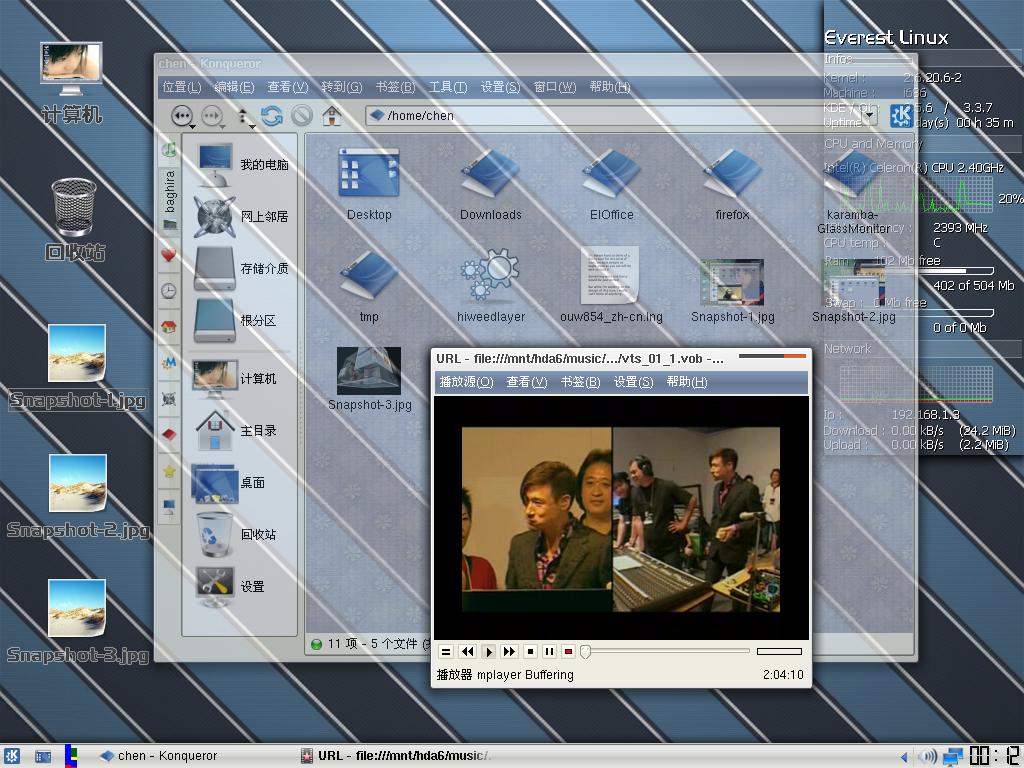
Task: Select the 我的电脑 entry in the sidebar
Action: click(x=241, y=164)
